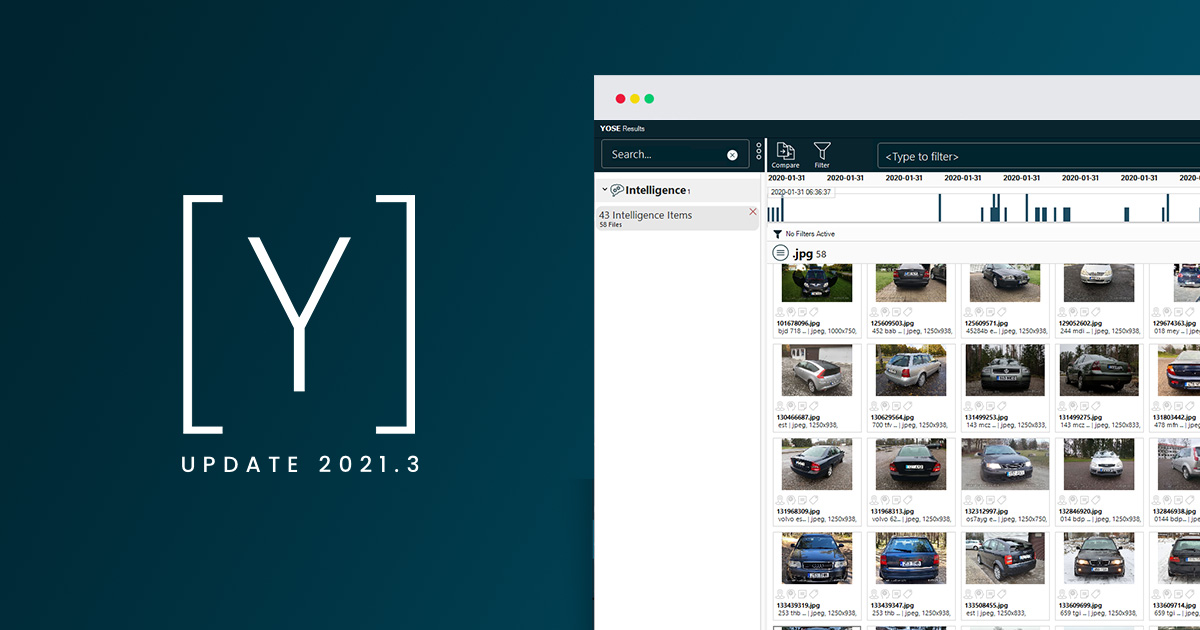
Task: Click the Filter funnel toolbar icon
Action: tap(822, 154)
